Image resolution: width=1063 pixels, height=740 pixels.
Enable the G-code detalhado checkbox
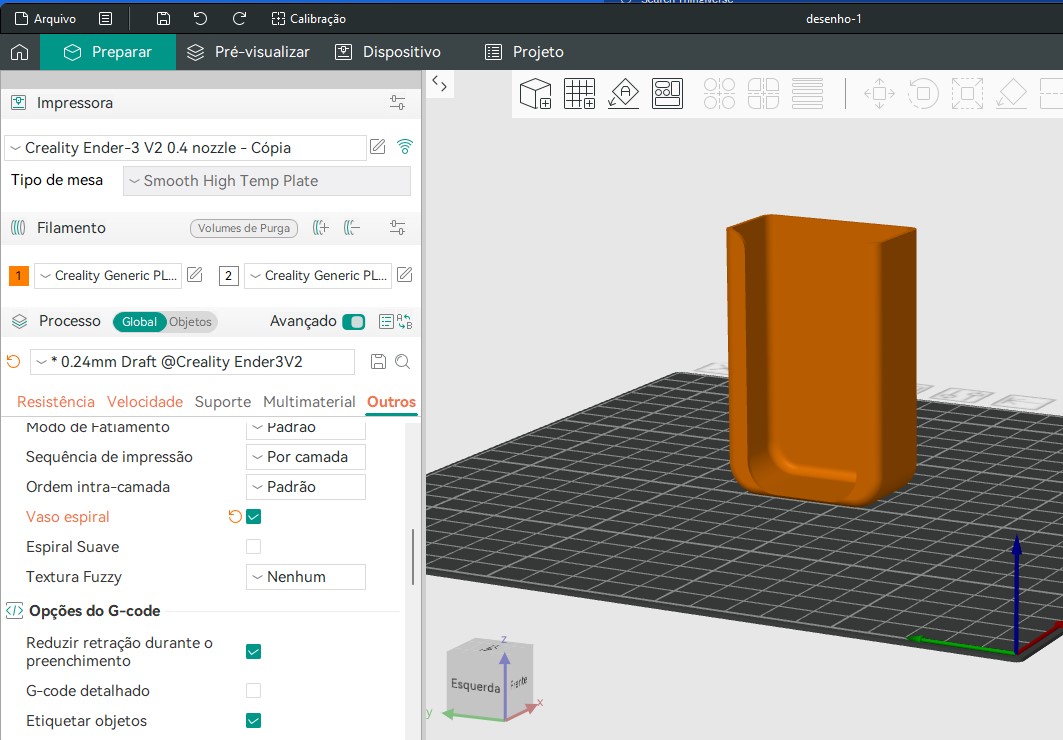click(254, 691)
